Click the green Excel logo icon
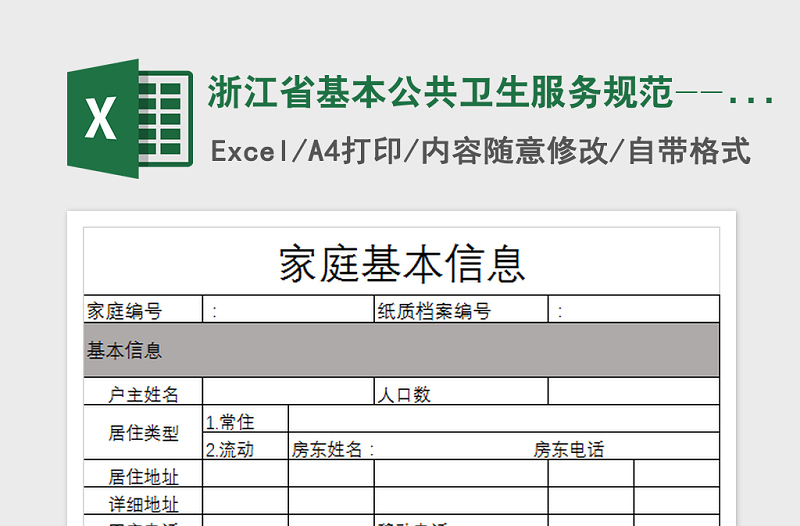The image size is (800, 526). (130, 118)
